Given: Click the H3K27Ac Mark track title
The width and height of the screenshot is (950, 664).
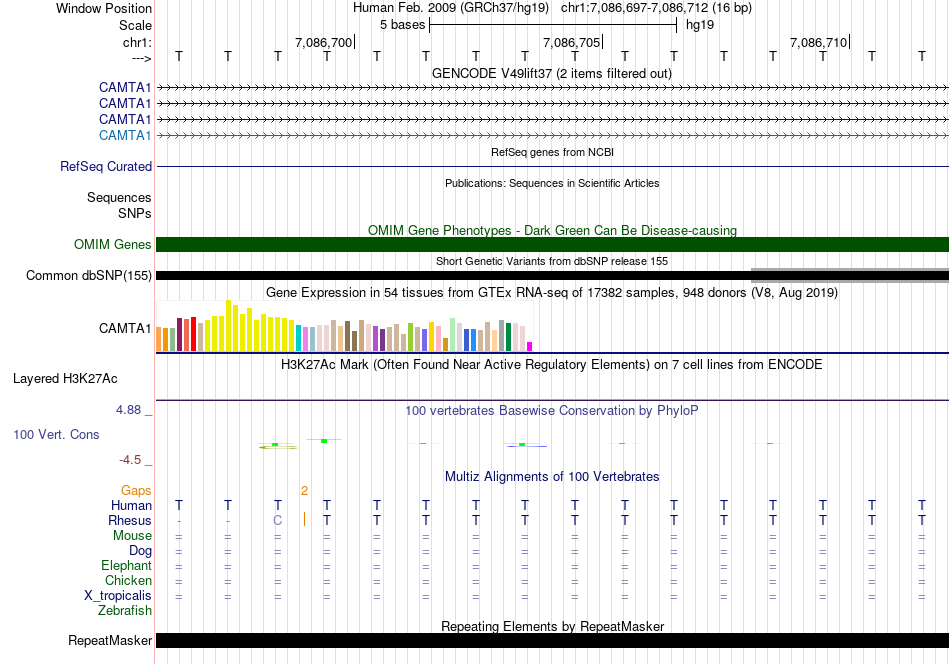Looking at the screenshot, I should click(x=552, y=364).
